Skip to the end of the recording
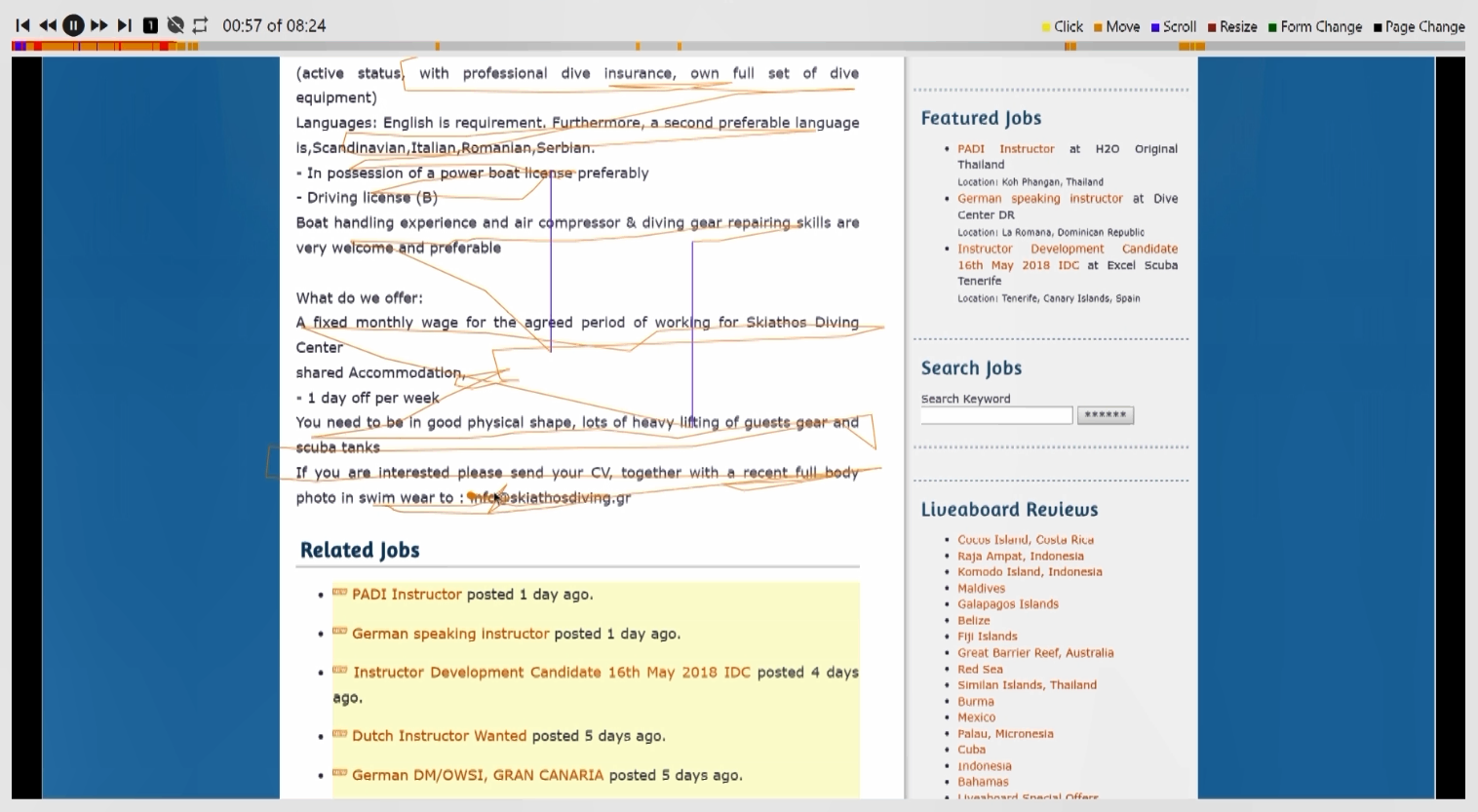Screen dimensions: 1478x812 (x=124, y=25)
